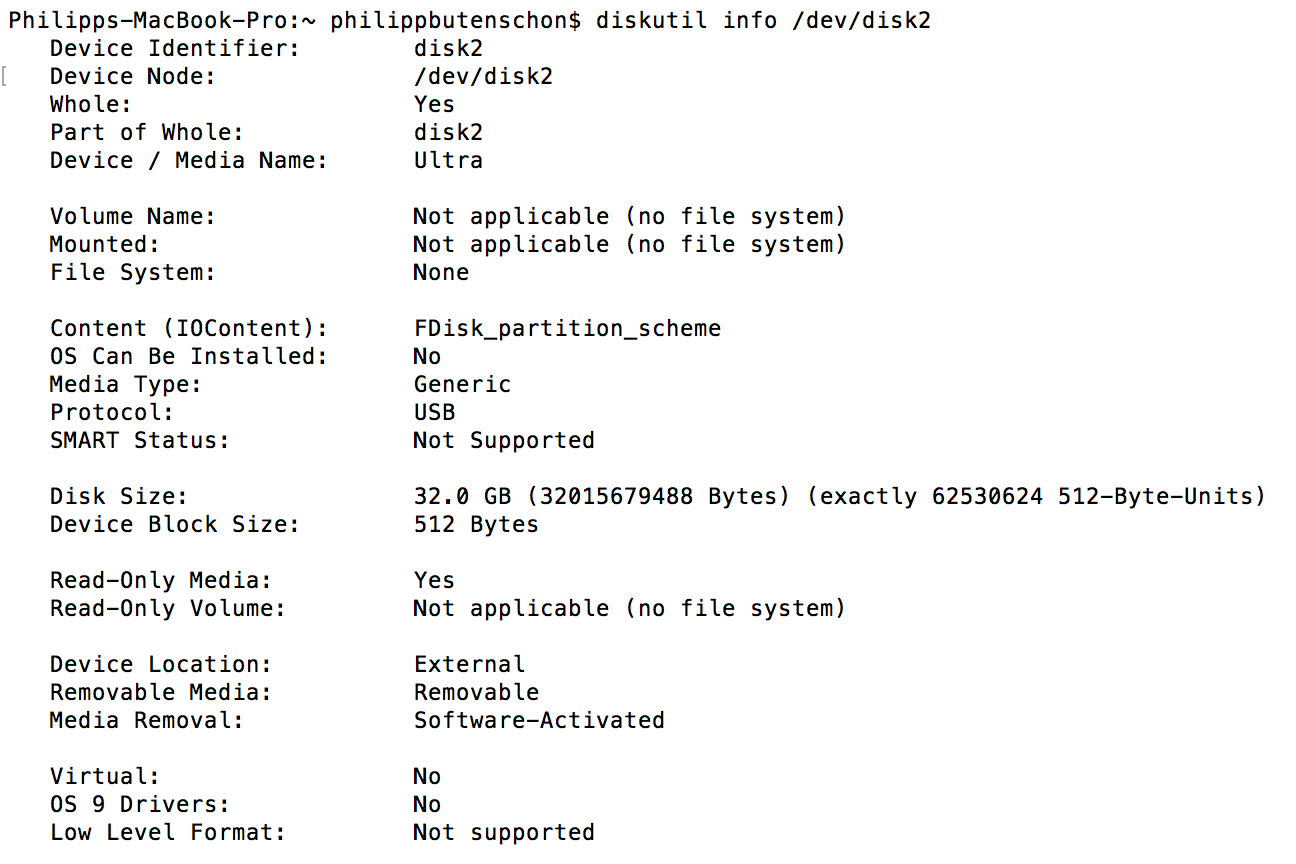The height and width of the screenshot is (864, 1296).
Task: Click the "Low Level Format:" label
Action: (x=167, y=832)
